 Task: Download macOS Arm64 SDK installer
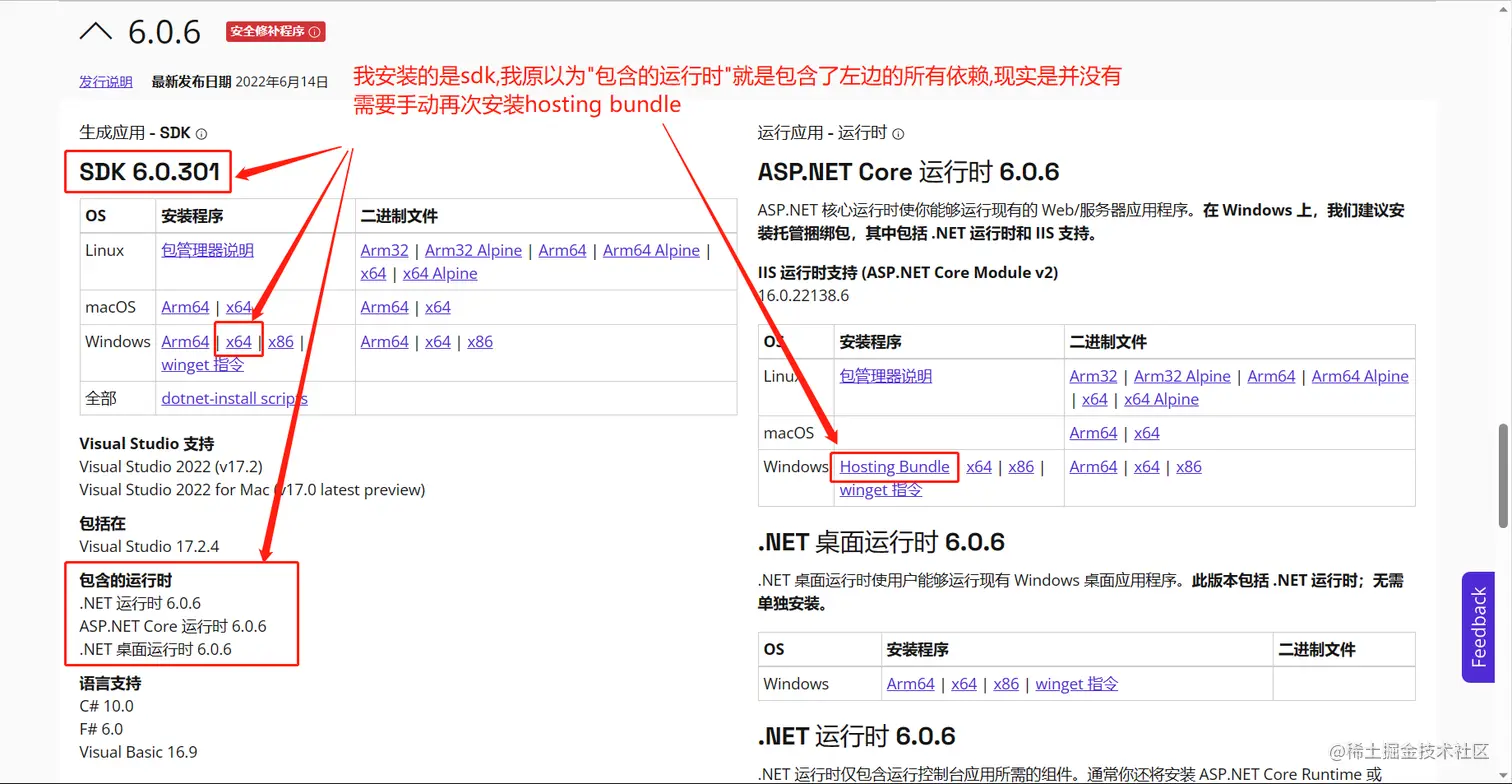click(x=184, y=307)
